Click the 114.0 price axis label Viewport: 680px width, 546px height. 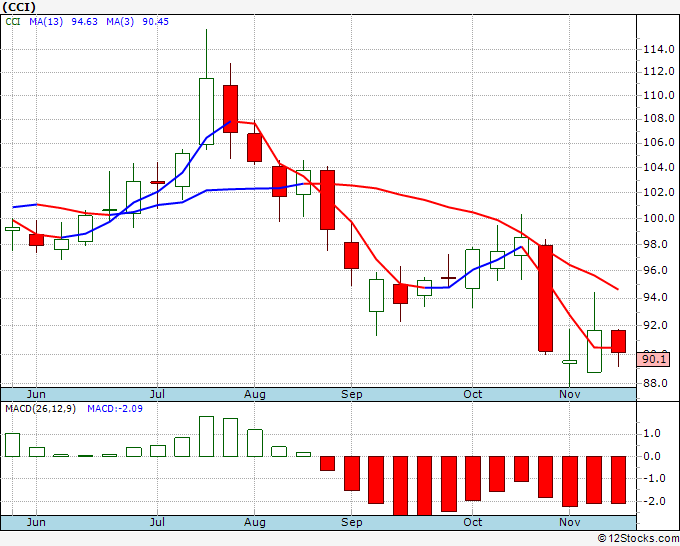point(658,49)
